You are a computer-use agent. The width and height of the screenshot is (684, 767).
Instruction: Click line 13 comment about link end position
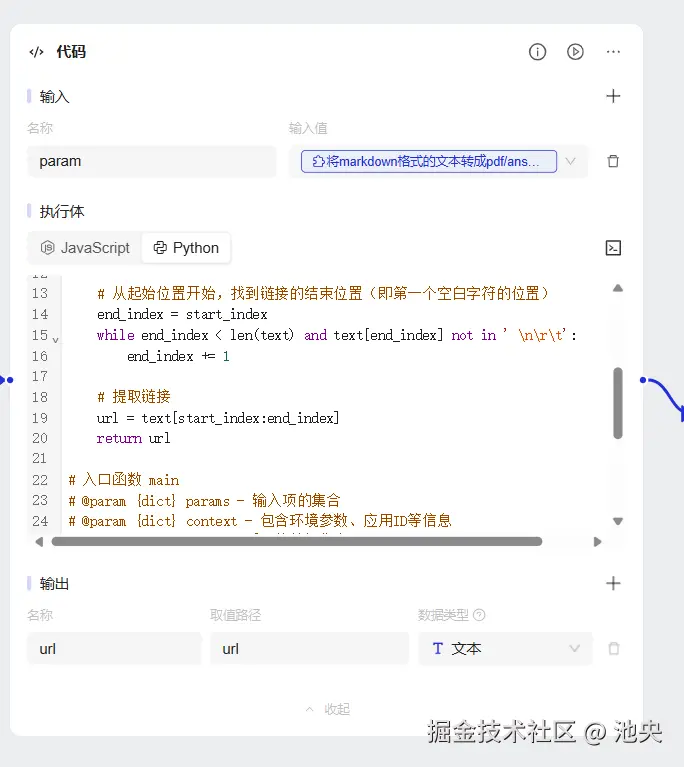pyautogui.click(x=323, y=293)
